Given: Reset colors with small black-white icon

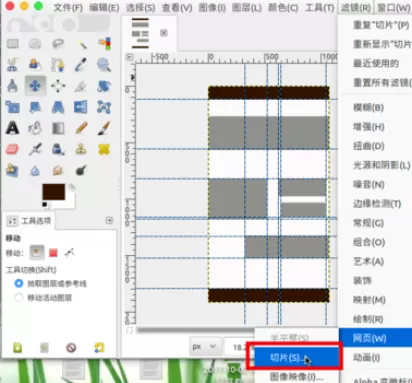Looking at the screenshot, I should (45, 204).
